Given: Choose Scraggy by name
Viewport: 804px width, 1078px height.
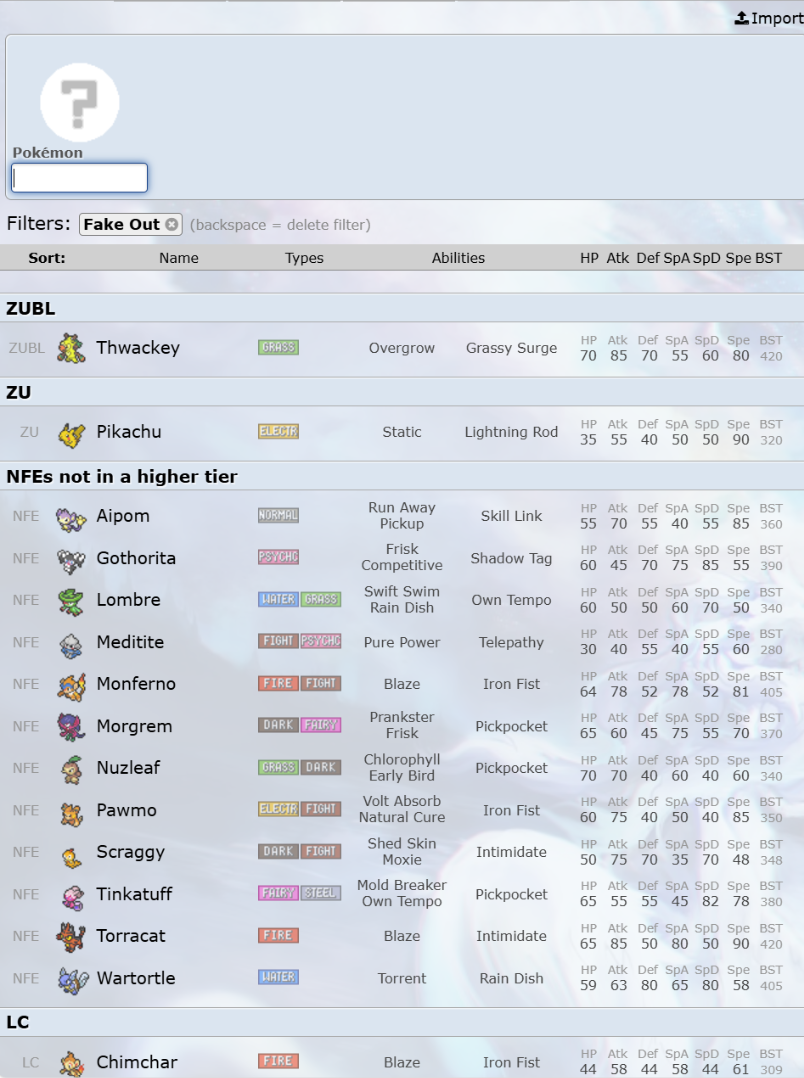Looking at the screenshot, I should pos(130,852).
